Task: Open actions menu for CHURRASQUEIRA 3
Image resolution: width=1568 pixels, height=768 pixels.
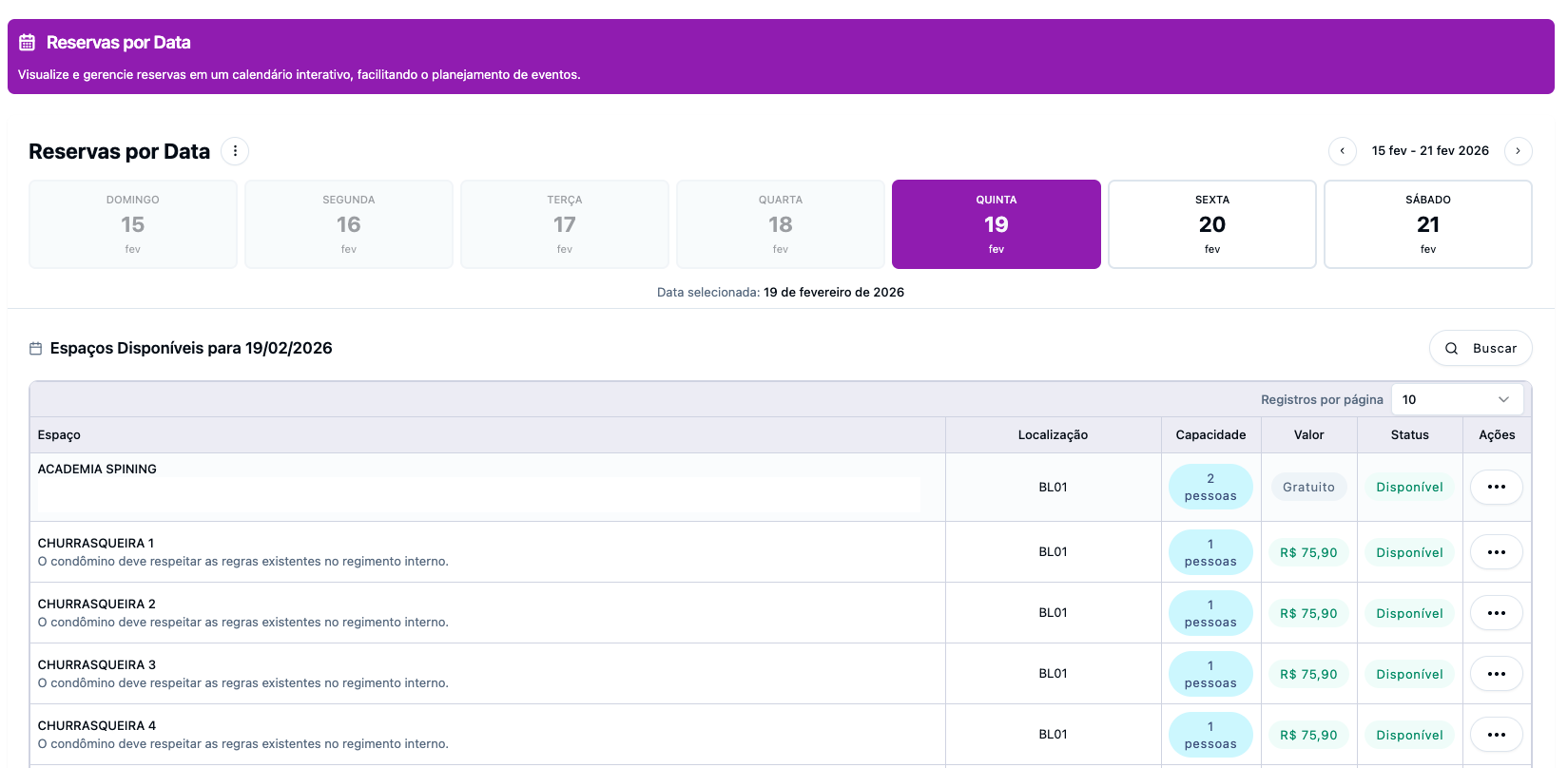Action: [x=1496, y=674]
